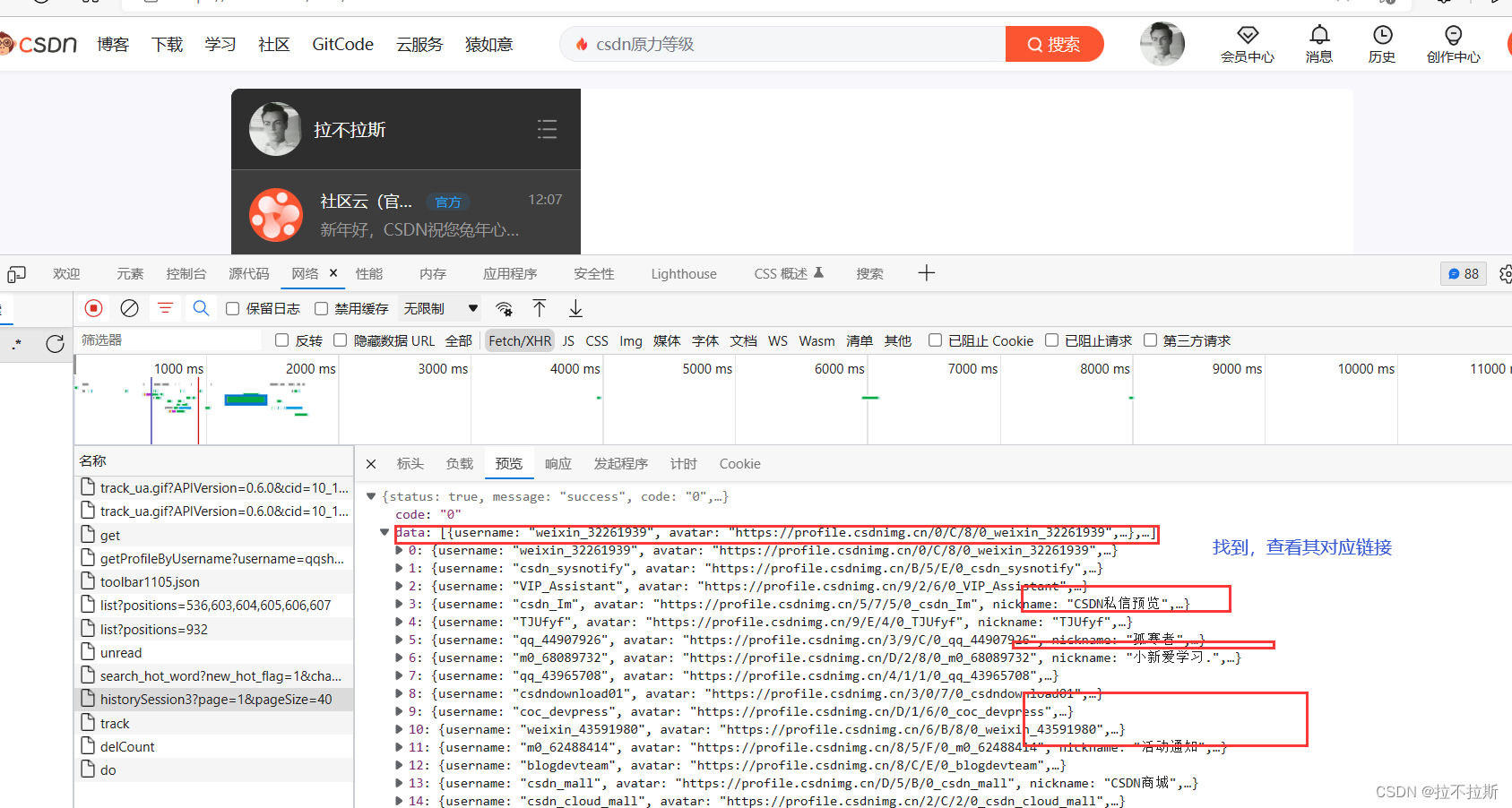
Task: Select the JS request type filter
Action: 568,340
